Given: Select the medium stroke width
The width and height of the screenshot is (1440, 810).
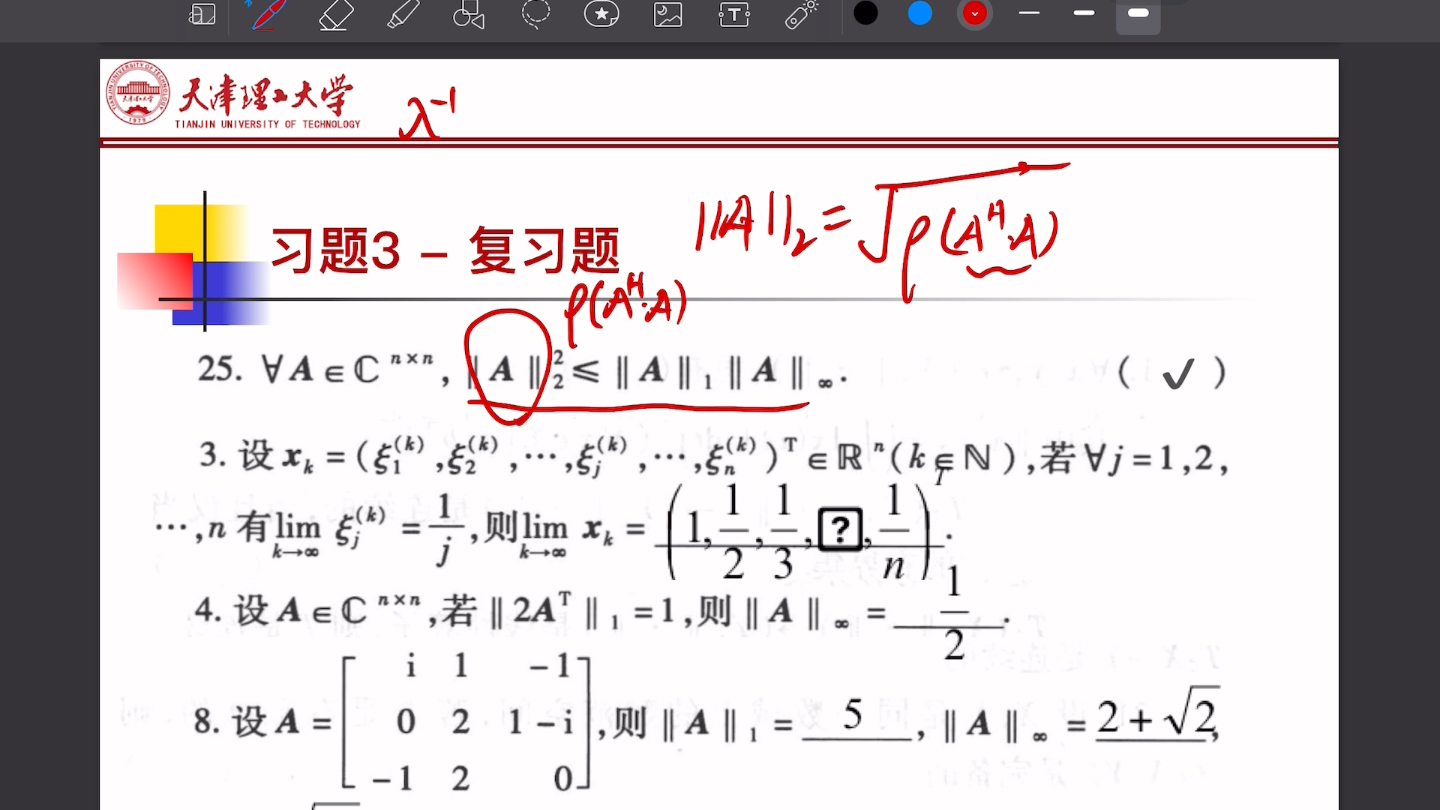Looking at the screenshot, I should point(1084,13).
